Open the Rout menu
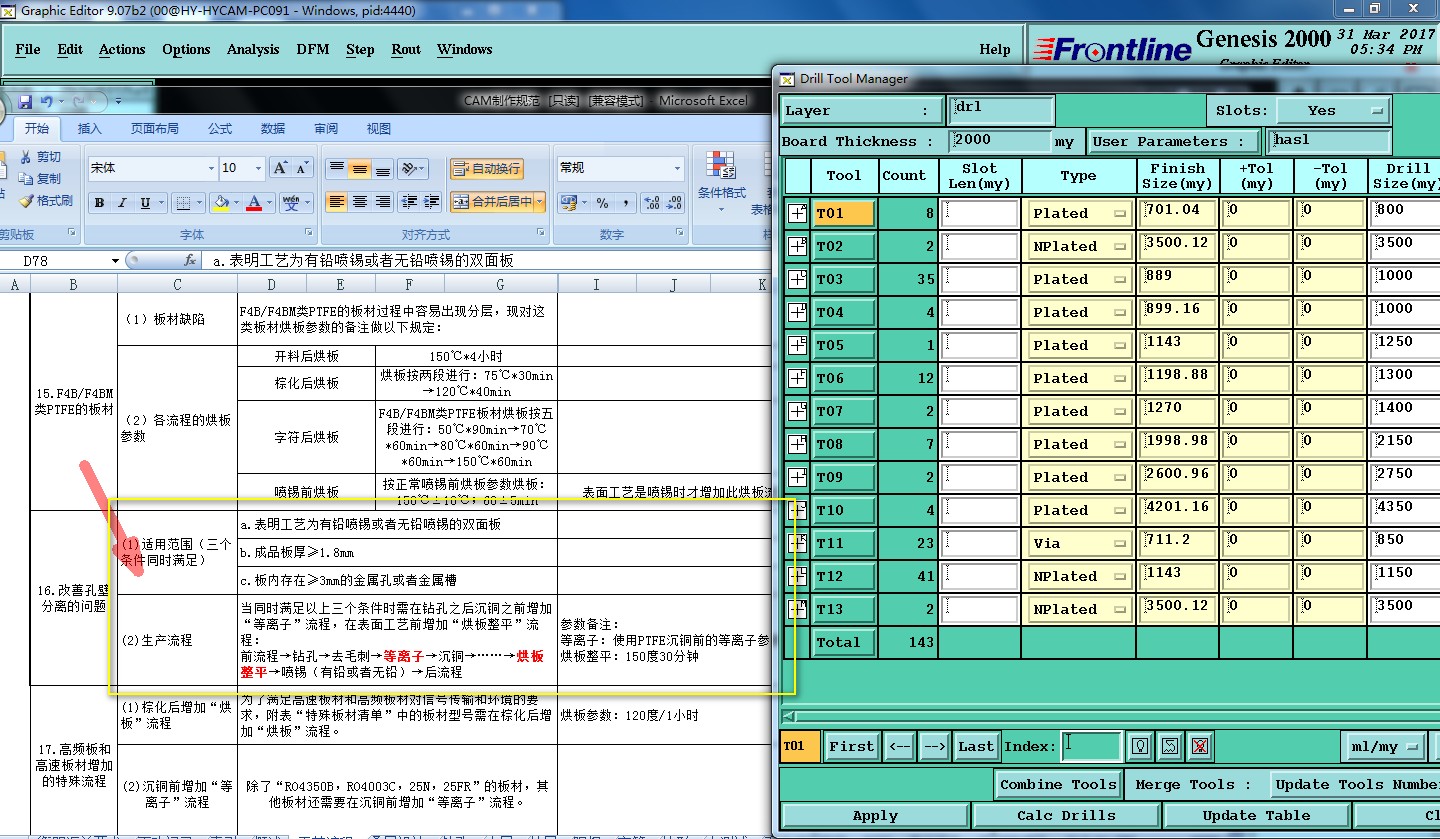The width and height of the screenshot is (1440, 839). tap(406, 49)
